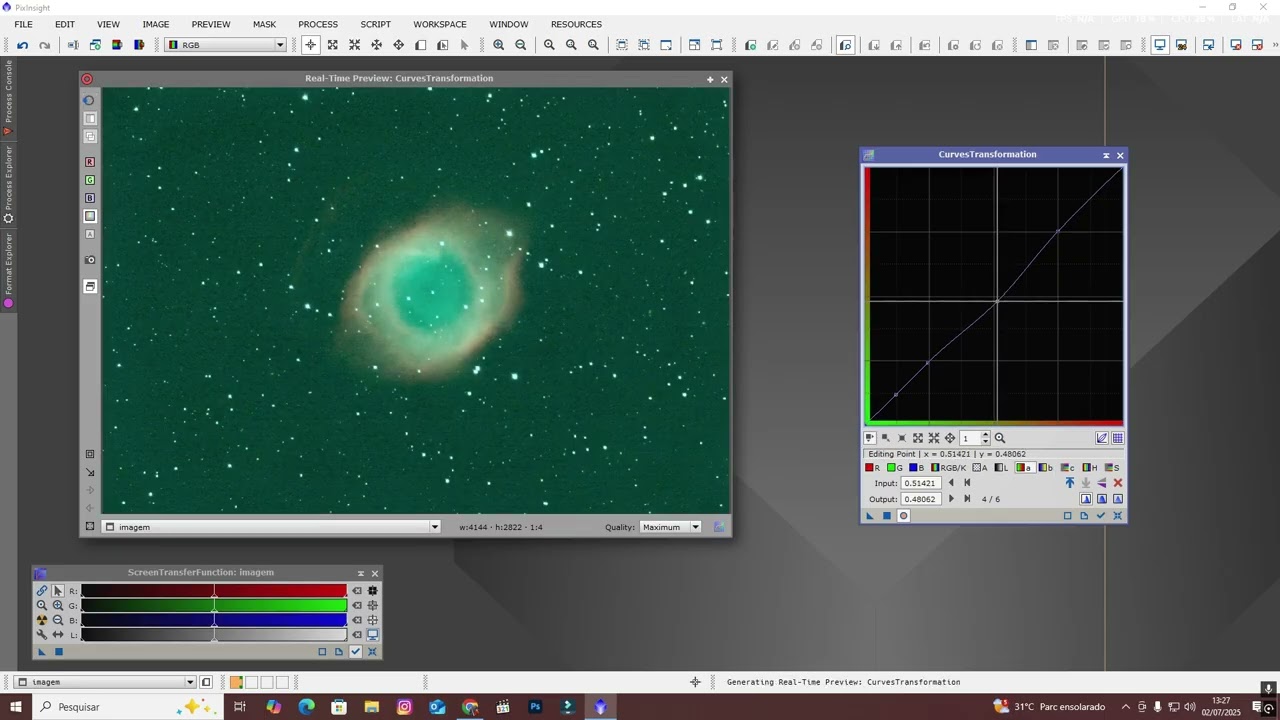1280x720 pixels.
Task: Click the curve zoom factor spin arrows
Action: pyautogui.click(x=985, y=438)
